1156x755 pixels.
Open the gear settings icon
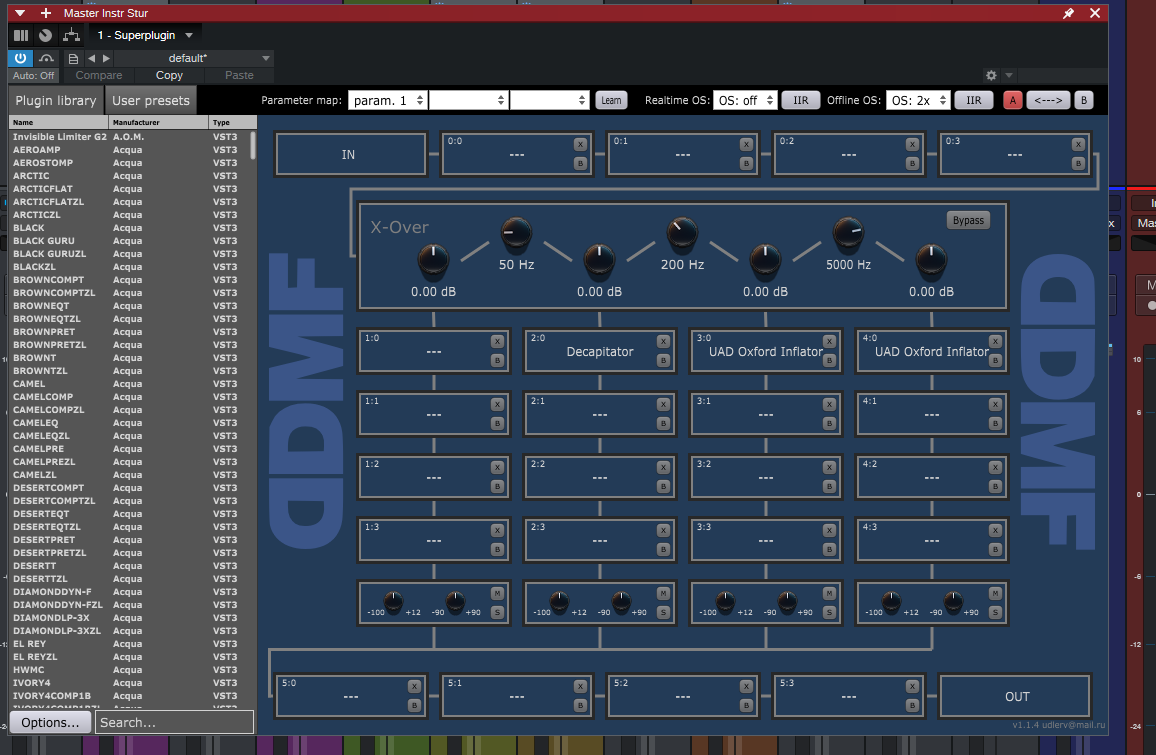tap(991, 75)
